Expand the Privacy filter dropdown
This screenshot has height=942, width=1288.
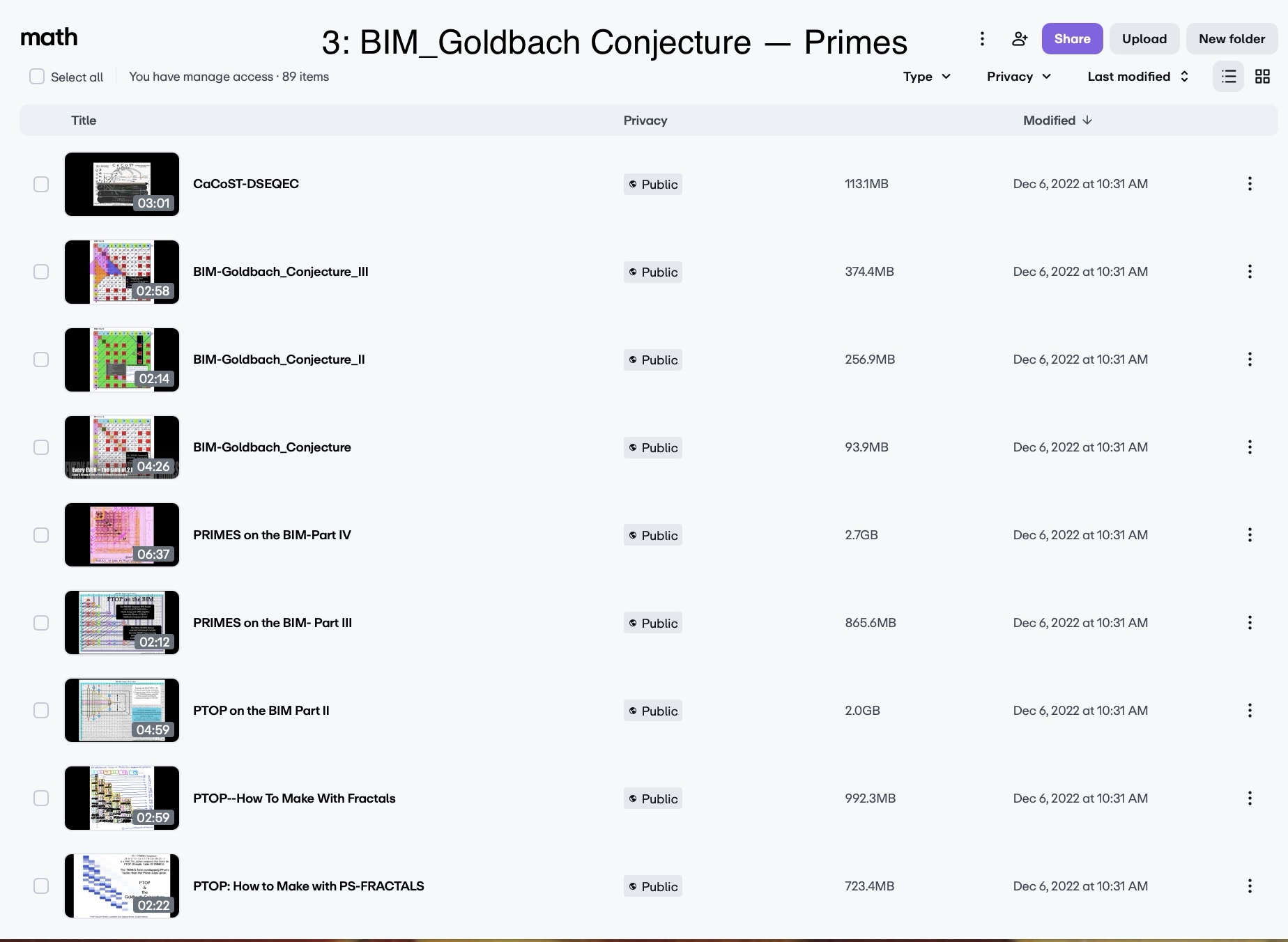pos(1018,77)
